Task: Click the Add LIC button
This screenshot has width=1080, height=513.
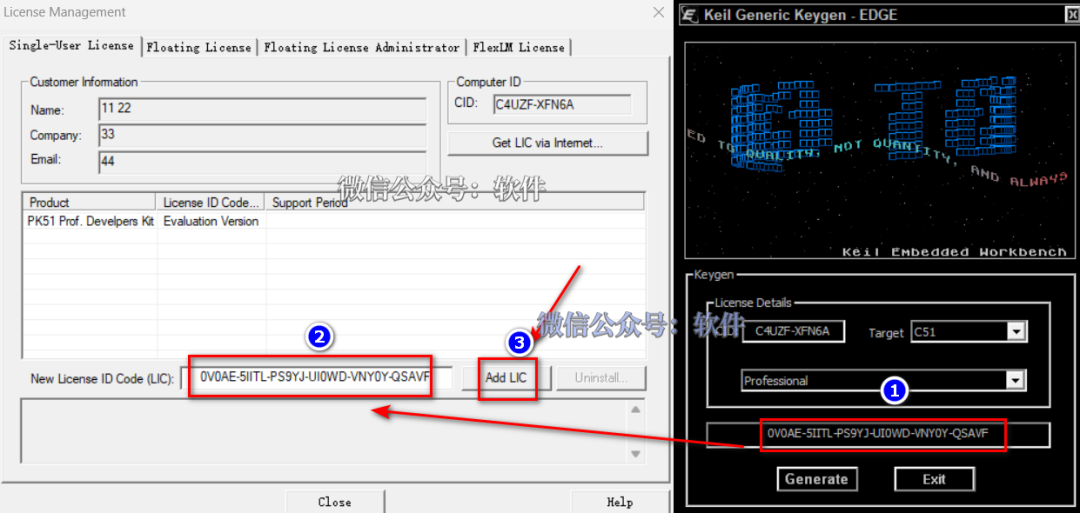Action: click(x=508, y=377)
